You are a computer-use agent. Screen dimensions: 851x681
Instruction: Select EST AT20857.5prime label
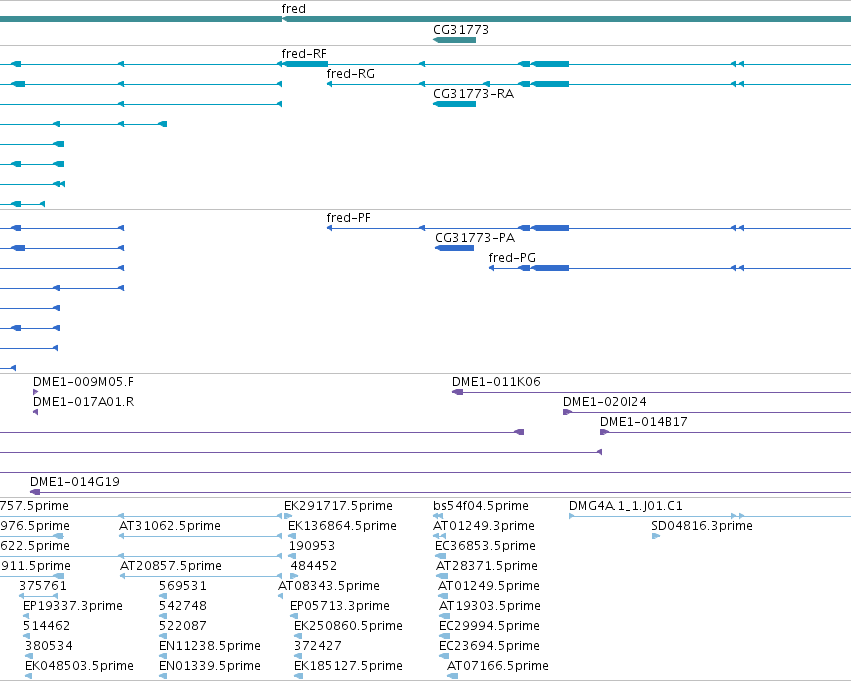171,565
